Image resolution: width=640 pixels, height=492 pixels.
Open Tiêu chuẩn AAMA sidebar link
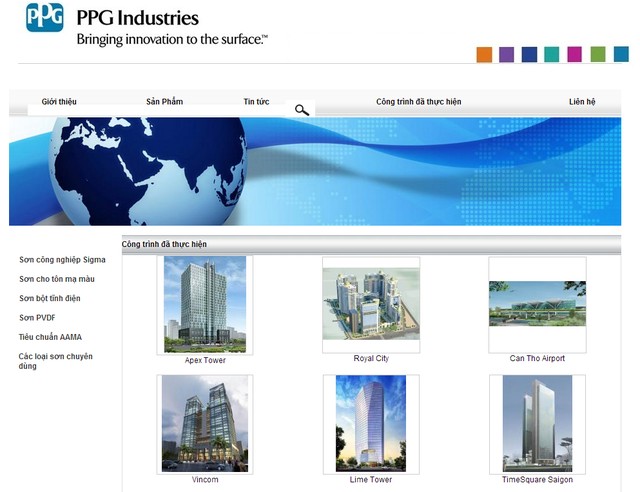pos(50,337)
